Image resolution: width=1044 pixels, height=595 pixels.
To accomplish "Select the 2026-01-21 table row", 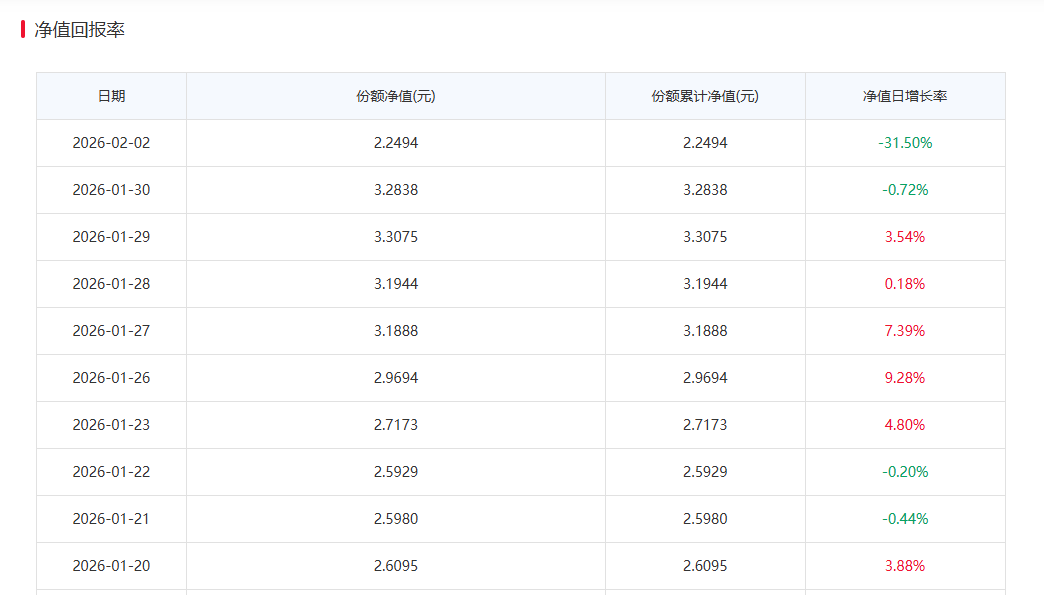I will pos(520,519).
